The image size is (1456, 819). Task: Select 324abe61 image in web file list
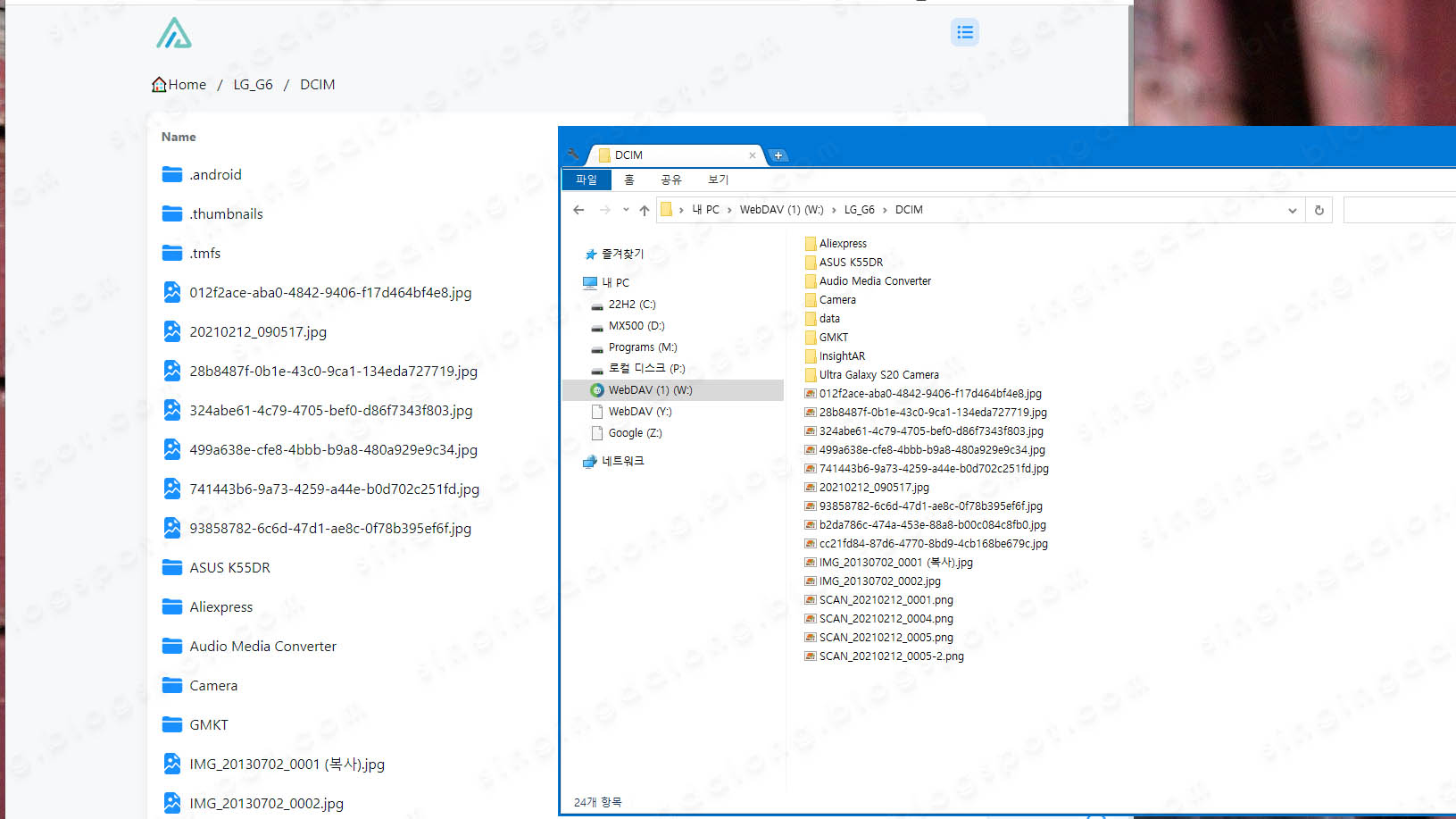coord(331,410)
